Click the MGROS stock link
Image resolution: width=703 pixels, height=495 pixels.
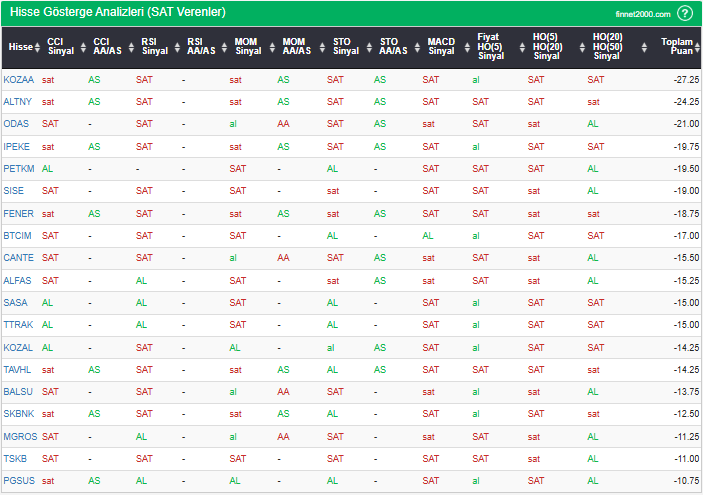[19, 436]
